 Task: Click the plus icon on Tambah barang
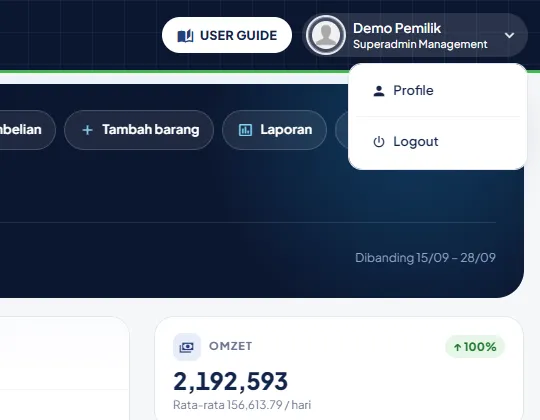[x=87, y=130]
